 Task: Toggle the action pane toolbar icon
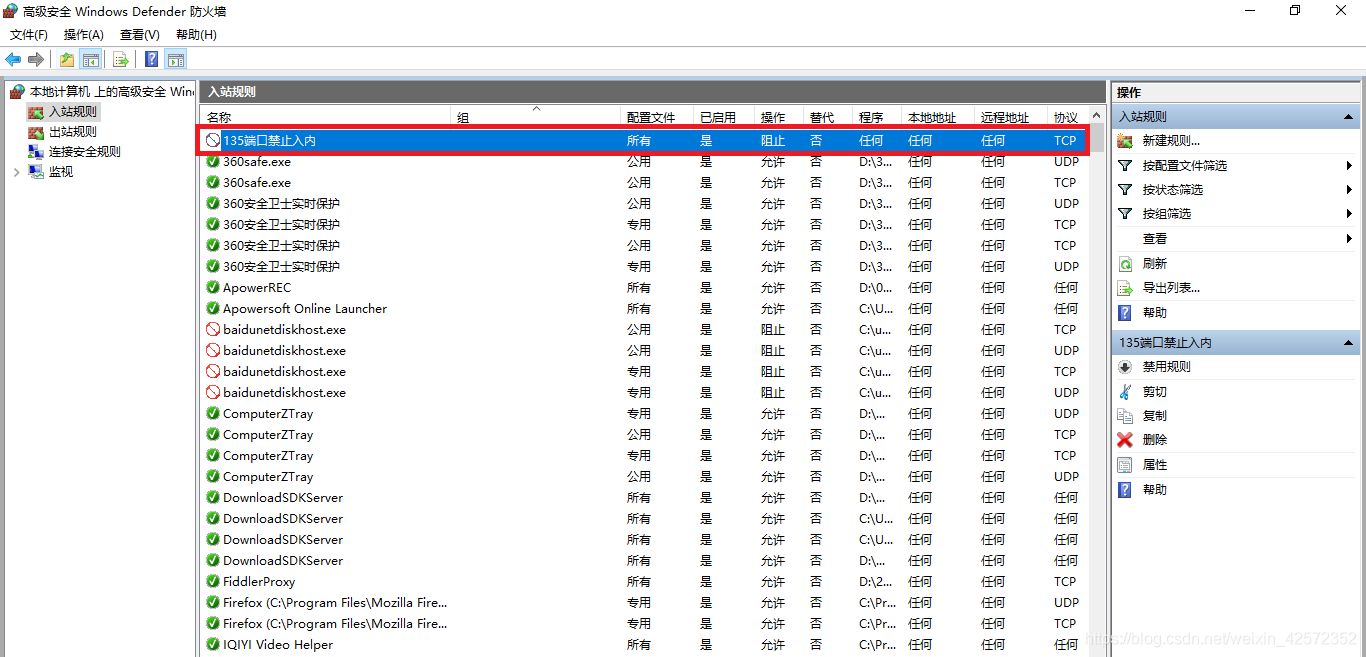176,59
